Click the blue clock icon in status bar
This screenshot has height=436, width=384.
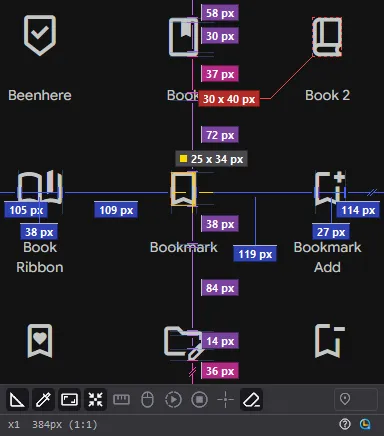pyautogui.click(x=365, y=424)
